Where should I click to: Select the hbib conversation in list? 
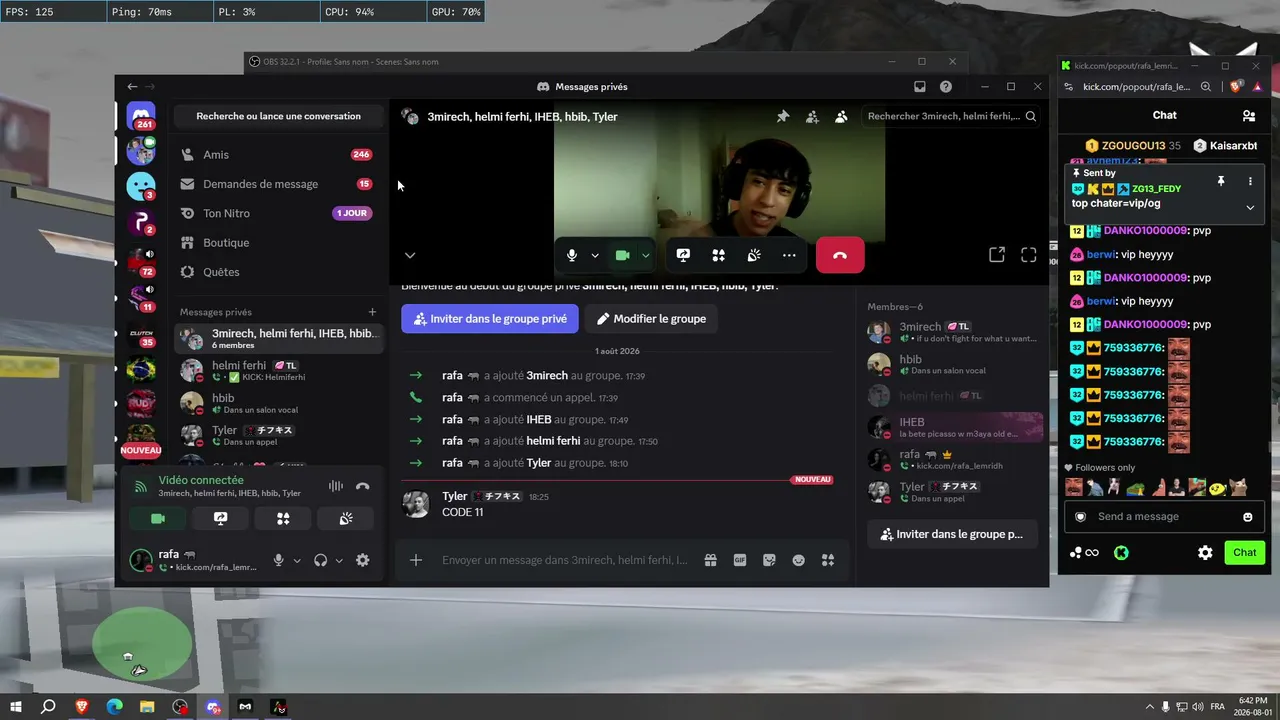pyautogui.click(x=278, y=403)
